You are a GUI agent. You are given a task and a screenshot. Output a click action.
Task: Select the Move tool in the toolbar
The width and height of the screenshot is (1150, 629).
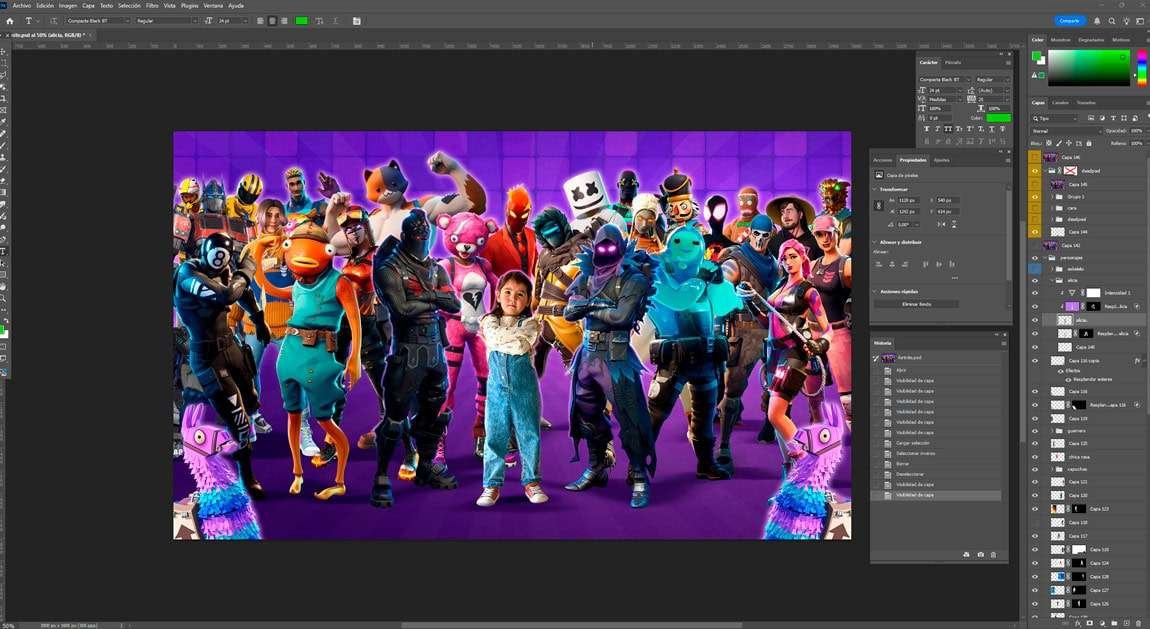[x=4, y=51]
